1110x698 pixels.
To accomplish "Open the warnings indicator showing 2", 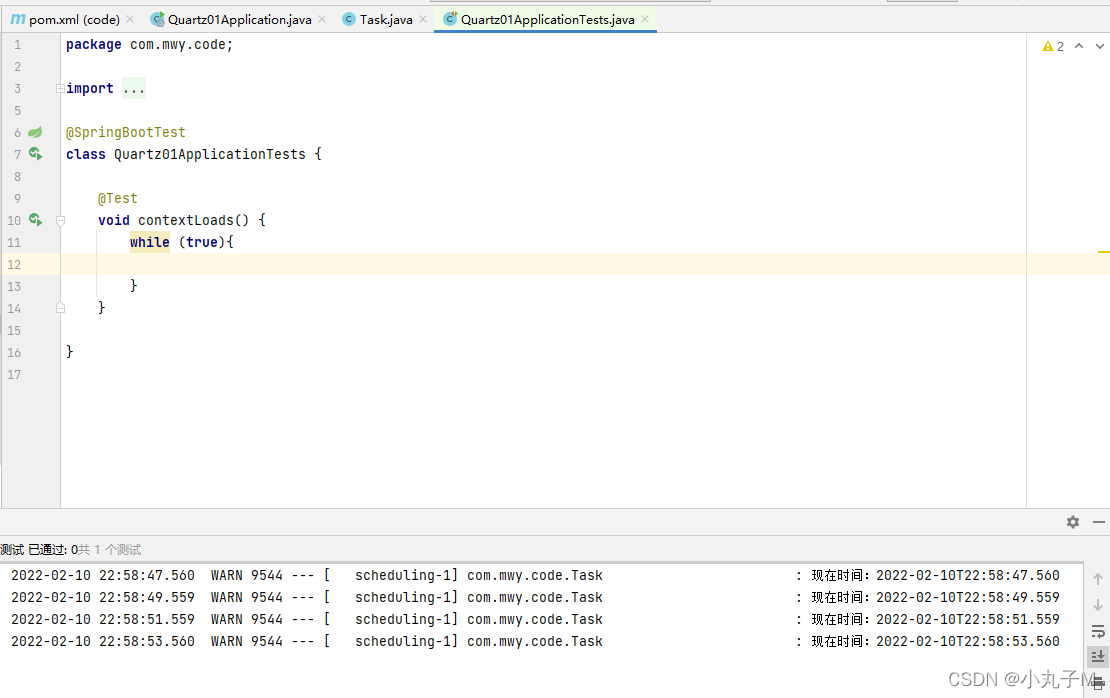I will [1053, 47].
